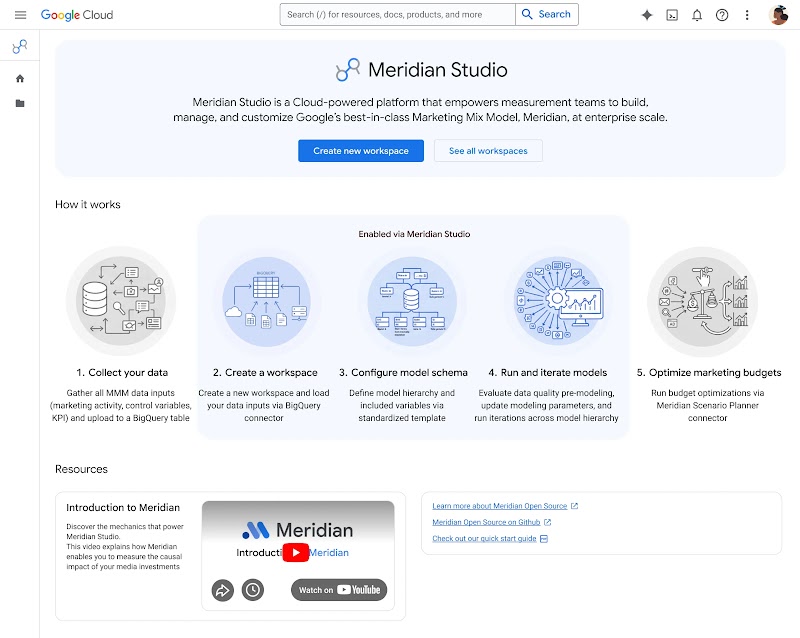The image size is (800, 638).
Task: Click the external link icon after Github link
Action: coord(547,522)
